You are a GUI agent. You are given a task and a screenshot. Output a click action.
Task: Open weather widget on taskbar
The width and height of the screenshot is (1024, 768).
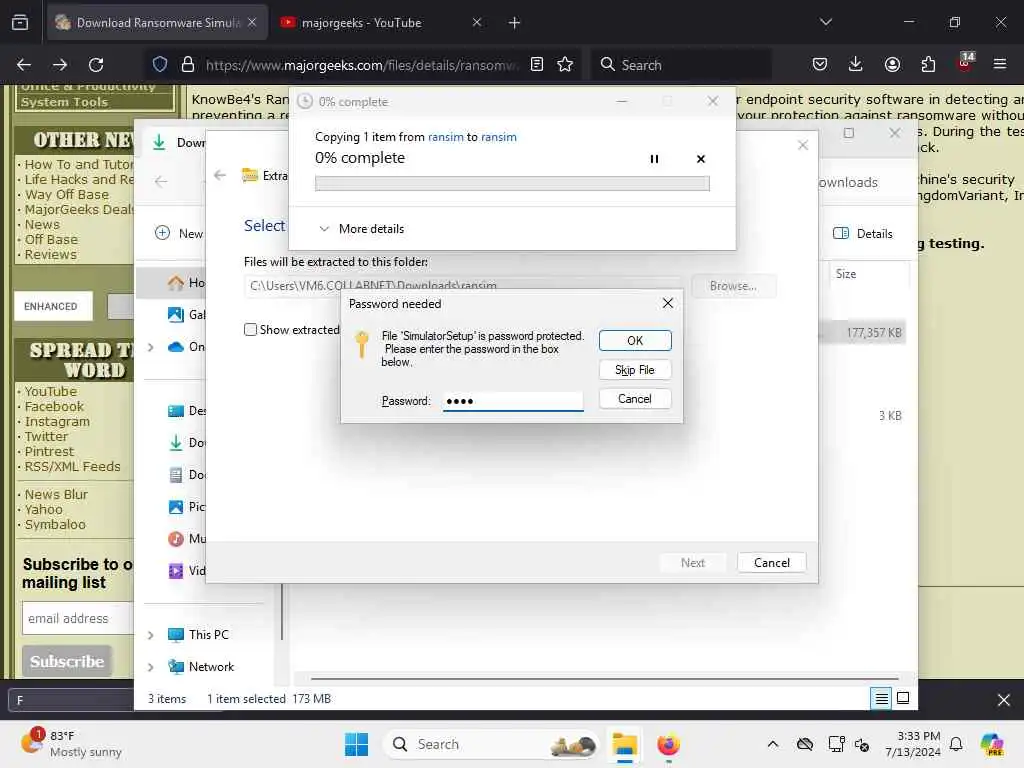(x=71, y=744)
